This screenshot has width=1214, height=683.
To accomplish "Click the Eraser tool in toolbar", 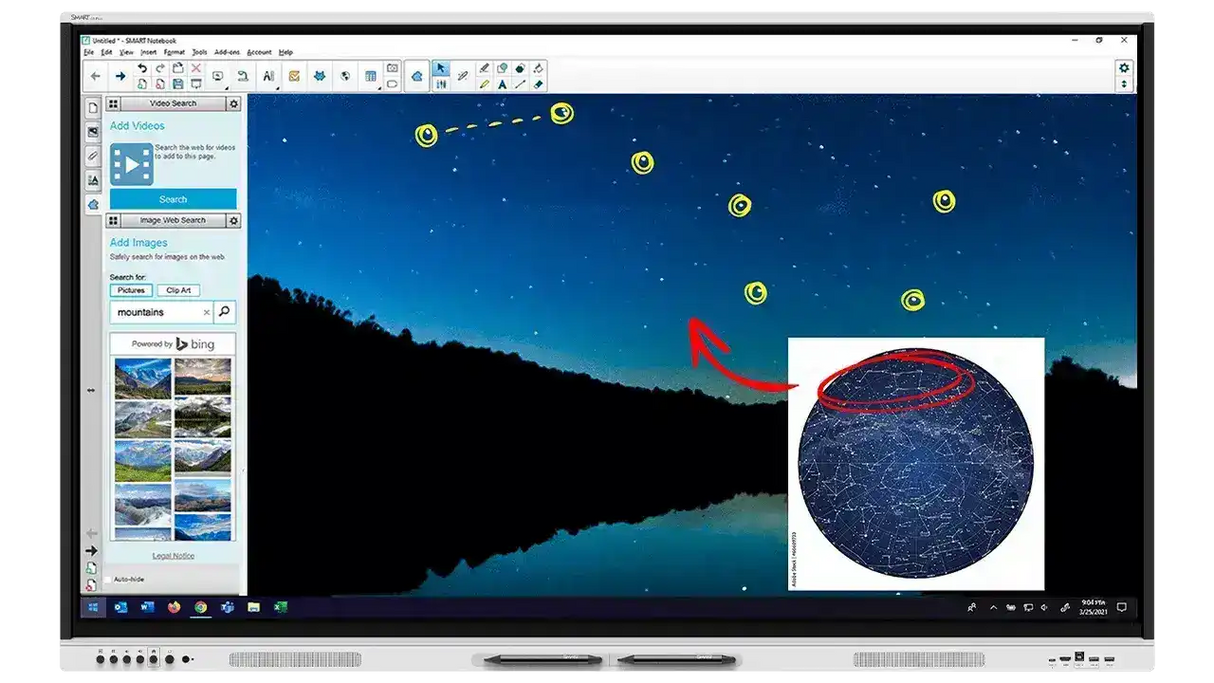I will tap(539, 85).
